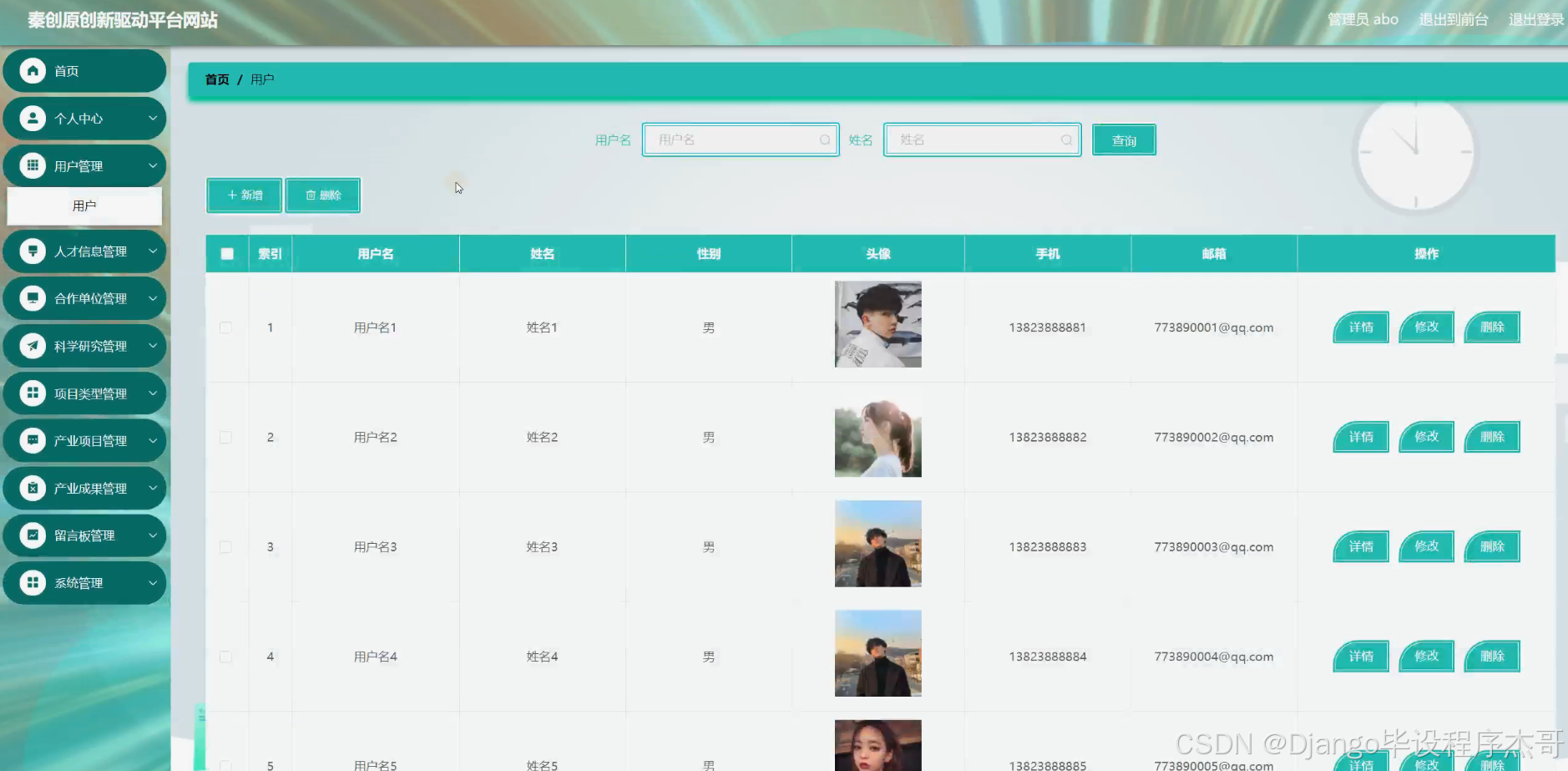Expand the 个人中心 menu chevron
The image size is (1568, 771).
pyautogui.click(x=153, y=118)
